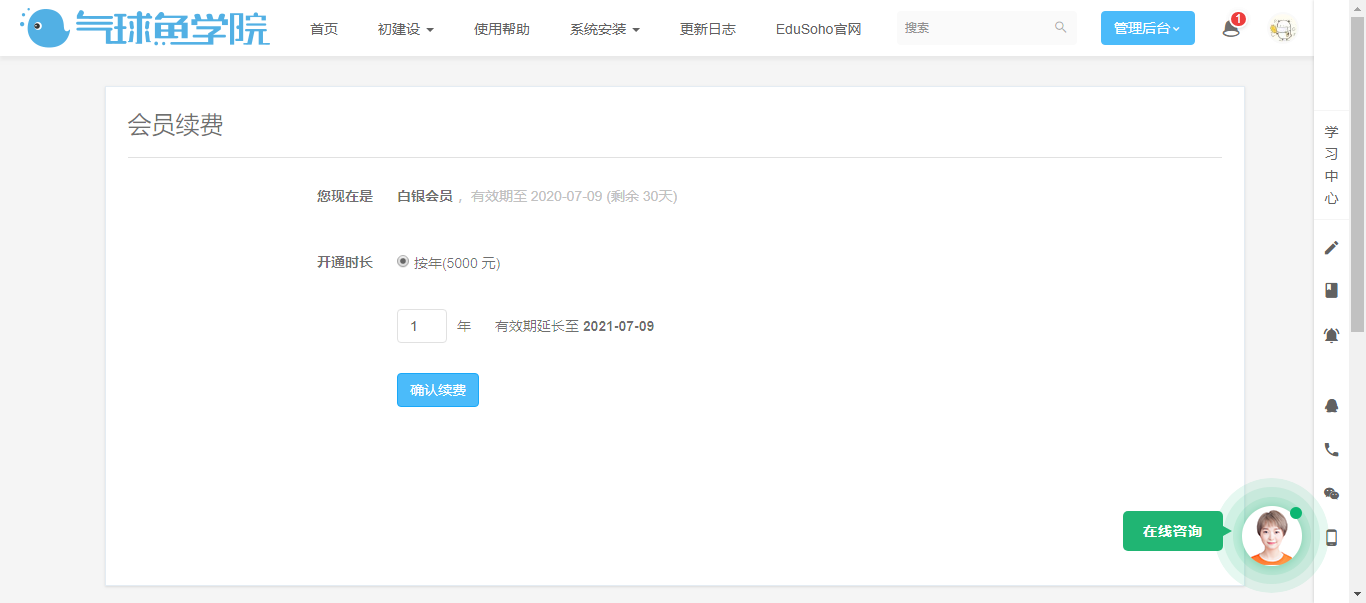
Task: Expand the 初建设 dropdown menu
Action: pyautogui.click(x=405, y=29)
